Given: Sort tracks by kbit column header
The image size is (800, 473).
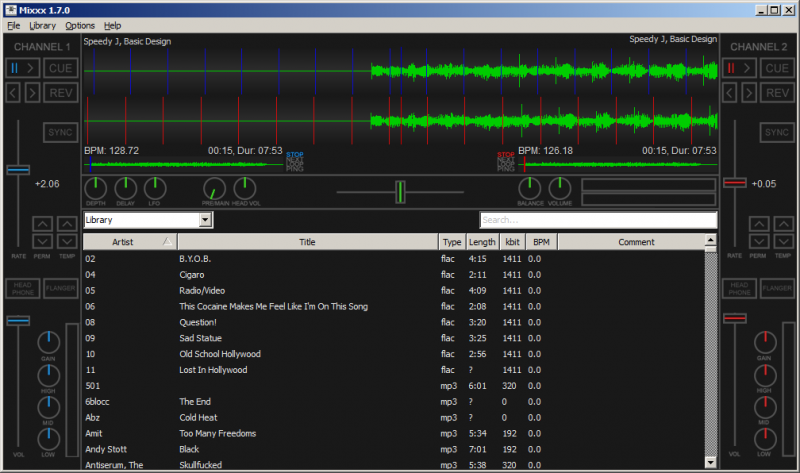Looking at the screenshot, I should click(x=512, y=242).
